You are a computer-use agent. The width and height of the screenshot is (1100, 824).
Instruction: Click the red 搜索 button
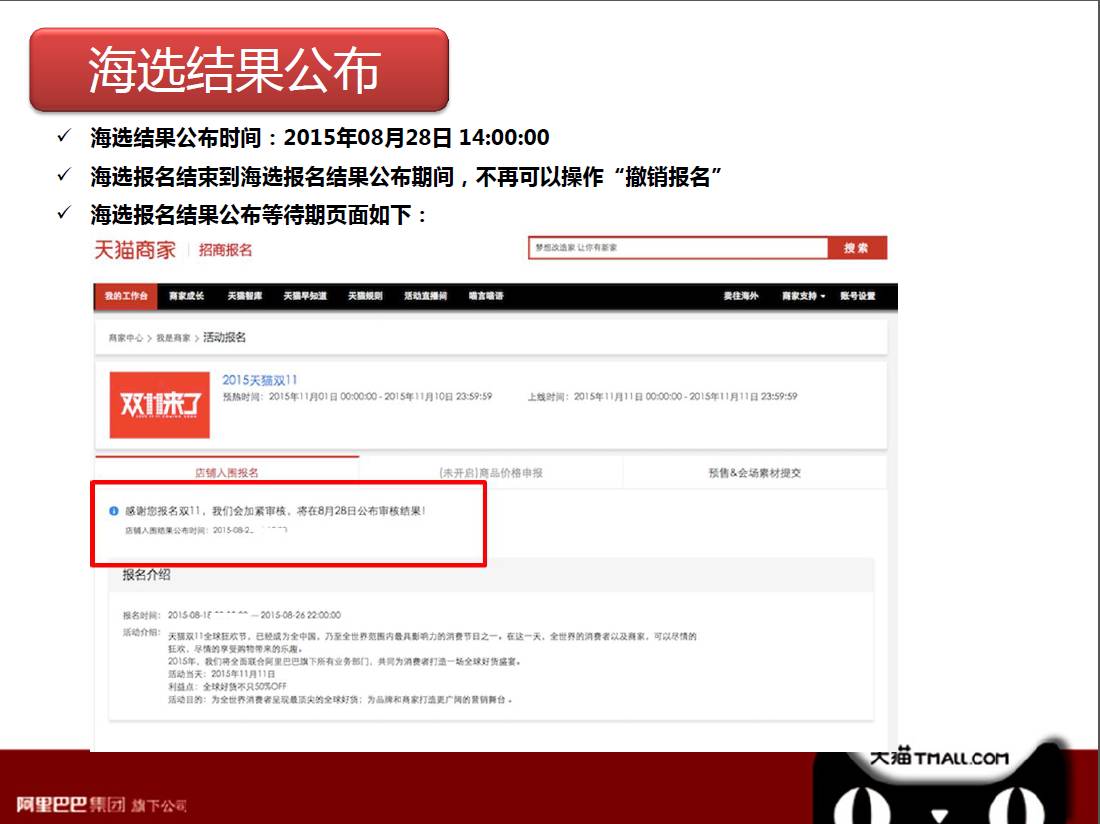click(857, 248)
